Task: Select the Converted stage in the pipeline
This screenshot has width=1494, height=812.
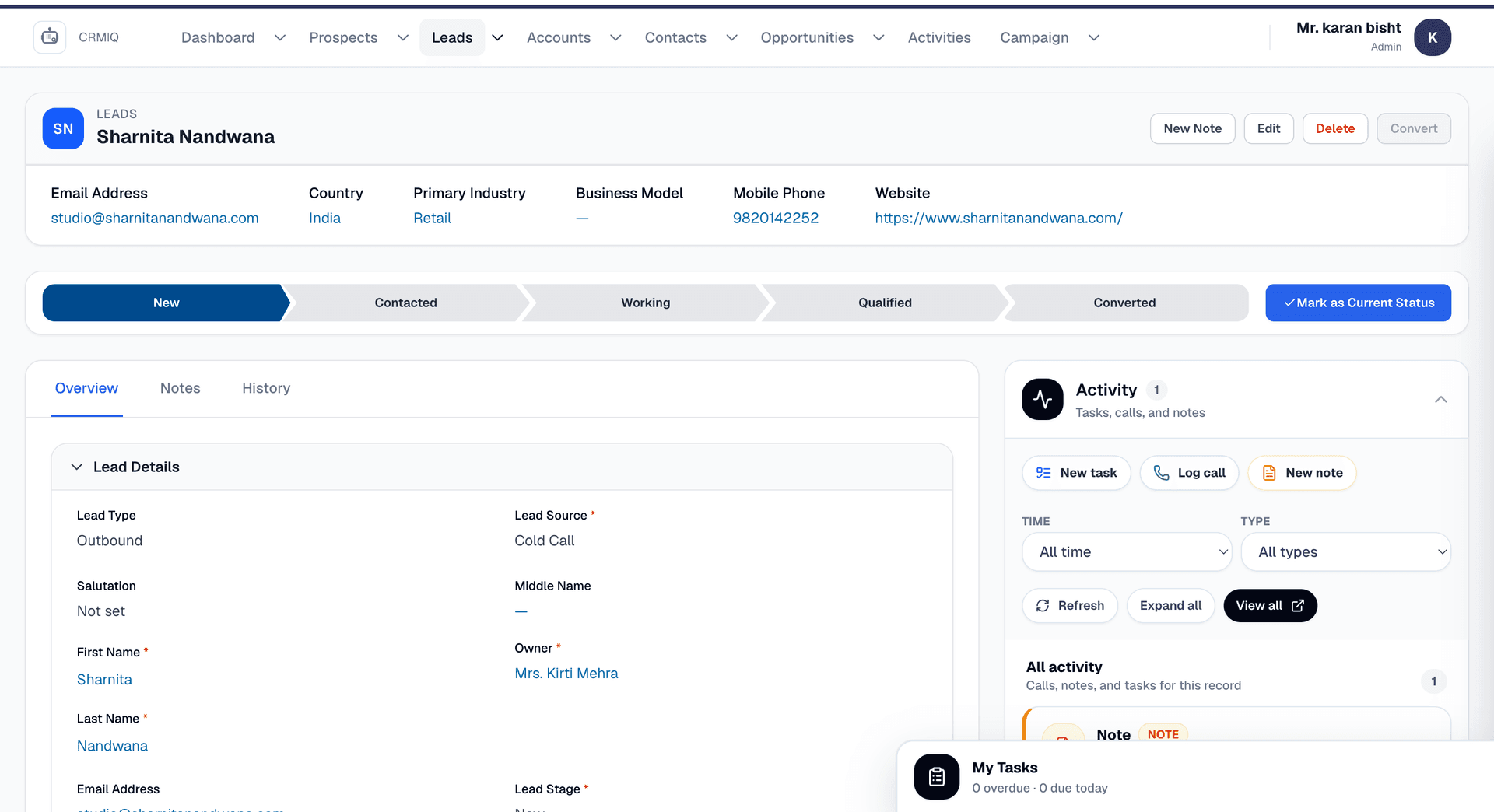Action: (x=1124, y=303)
